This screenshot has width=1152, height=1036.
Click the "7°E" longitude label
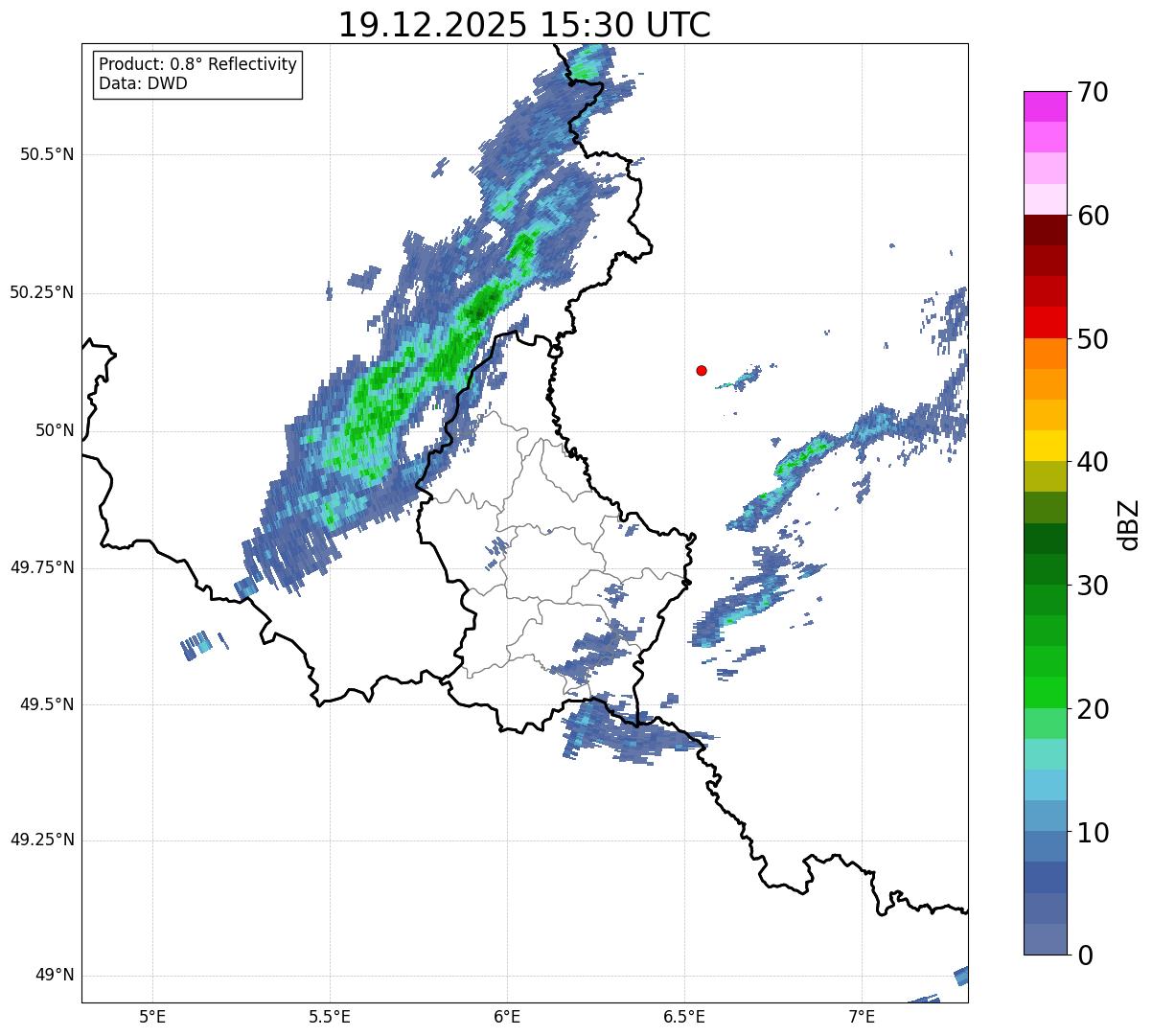click(x=862, y=1017)
